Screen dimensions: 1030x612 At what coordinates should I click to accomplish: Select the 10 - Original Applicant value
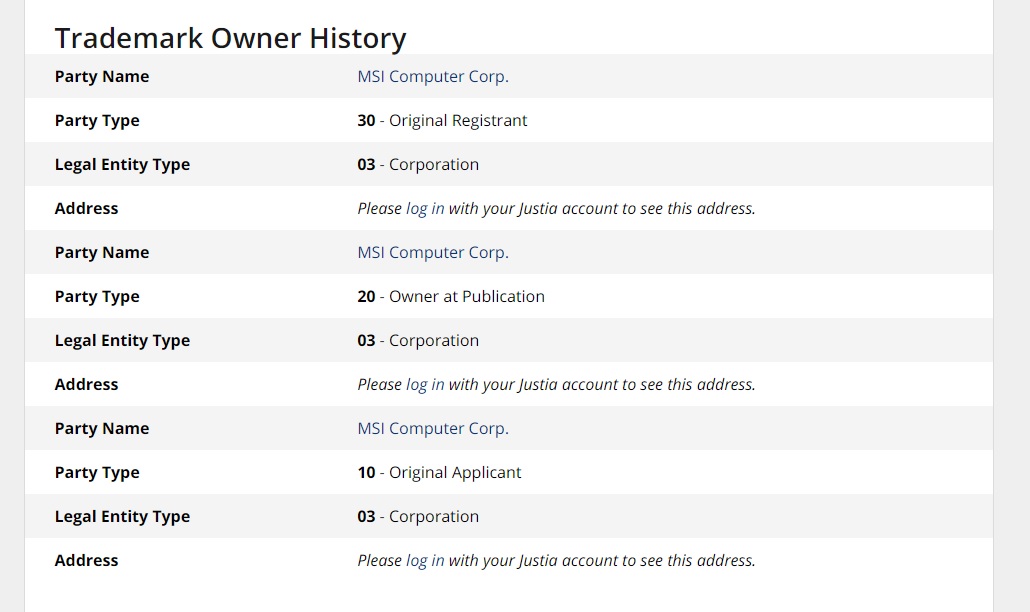click(x=439, y=472)
